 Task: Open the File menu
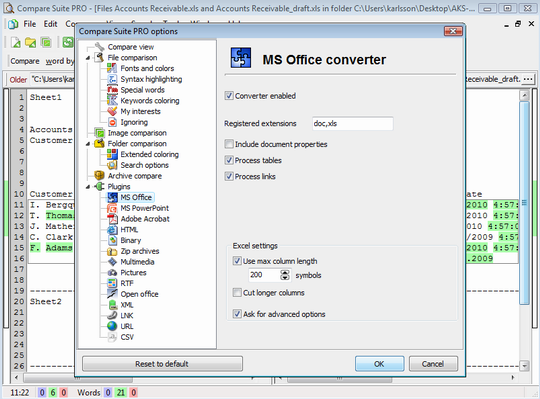coord(30,24)
